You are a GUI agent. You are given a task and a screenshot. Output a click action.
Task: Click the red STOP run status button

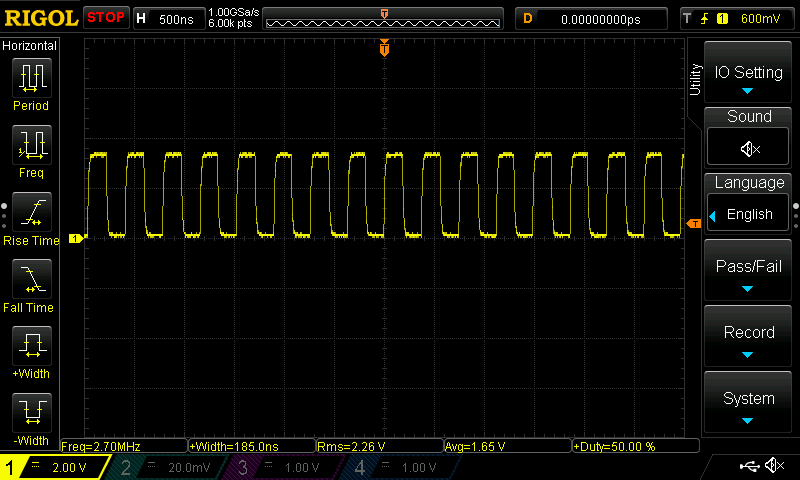click(x=106, y=18)
